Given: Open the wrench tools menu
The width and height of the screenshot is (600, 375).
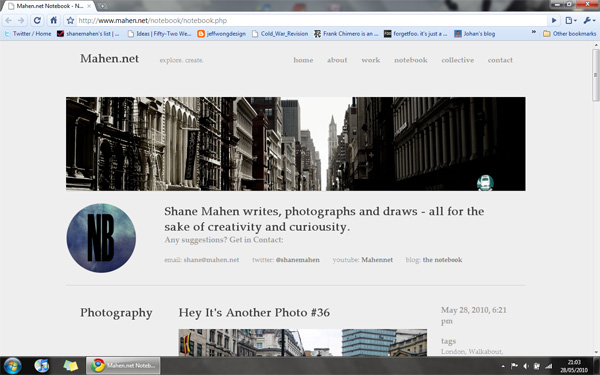Looking at the screenshot, I should (589, 20).
